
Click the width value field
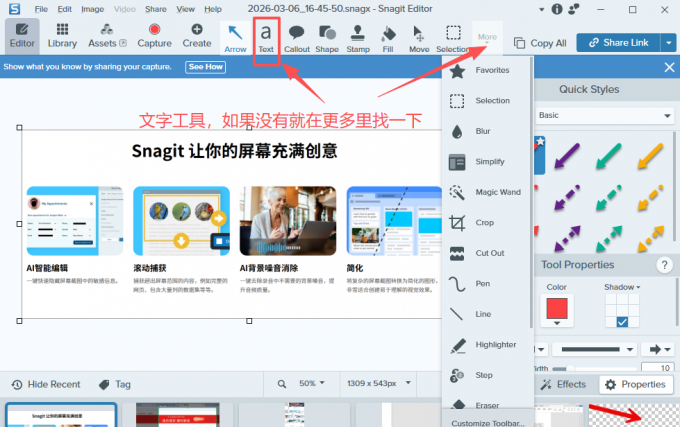(657, 368)
